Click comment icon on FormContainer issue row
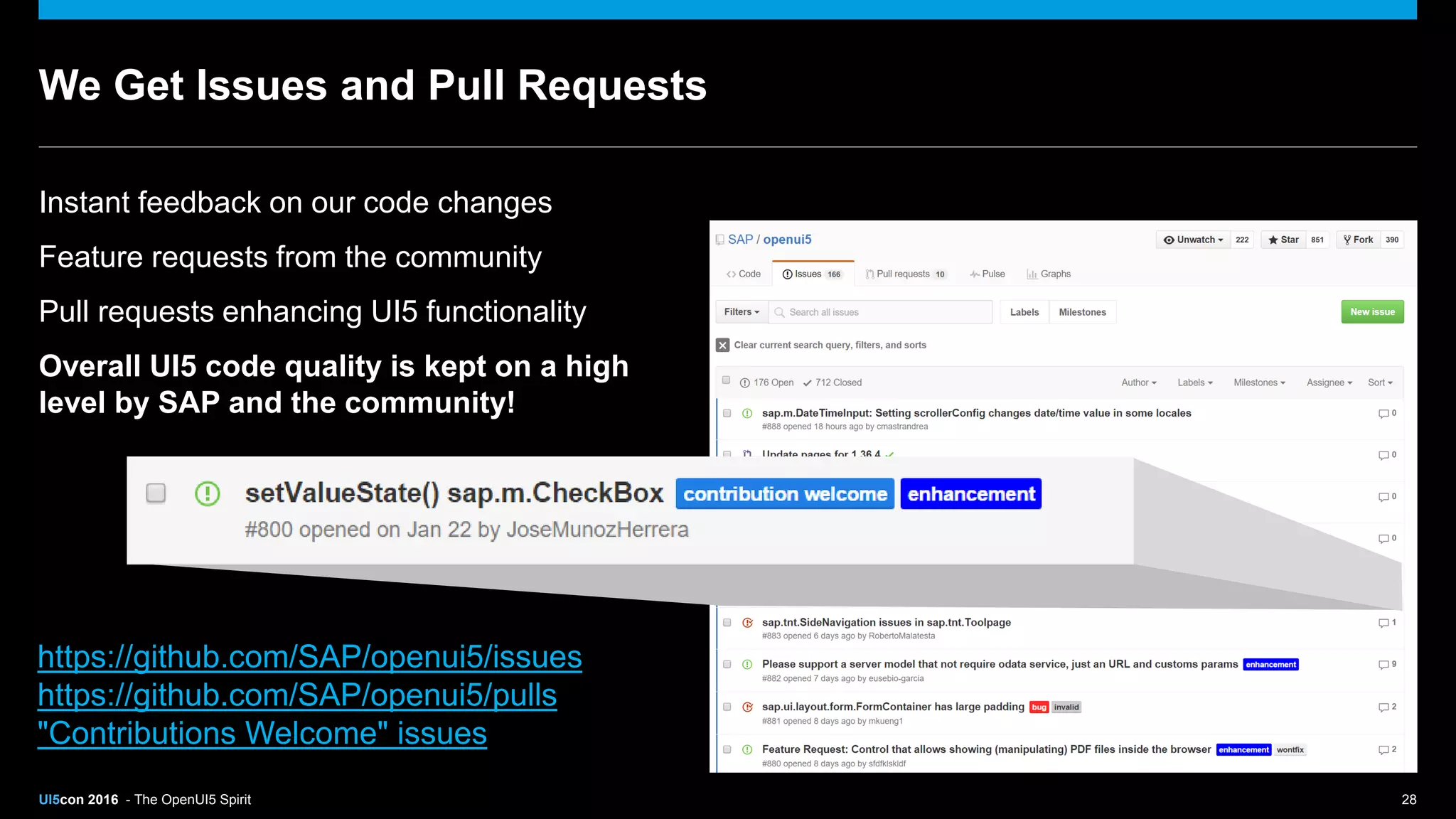The height and width of the screenshot is (819, 1456). 1383,708
